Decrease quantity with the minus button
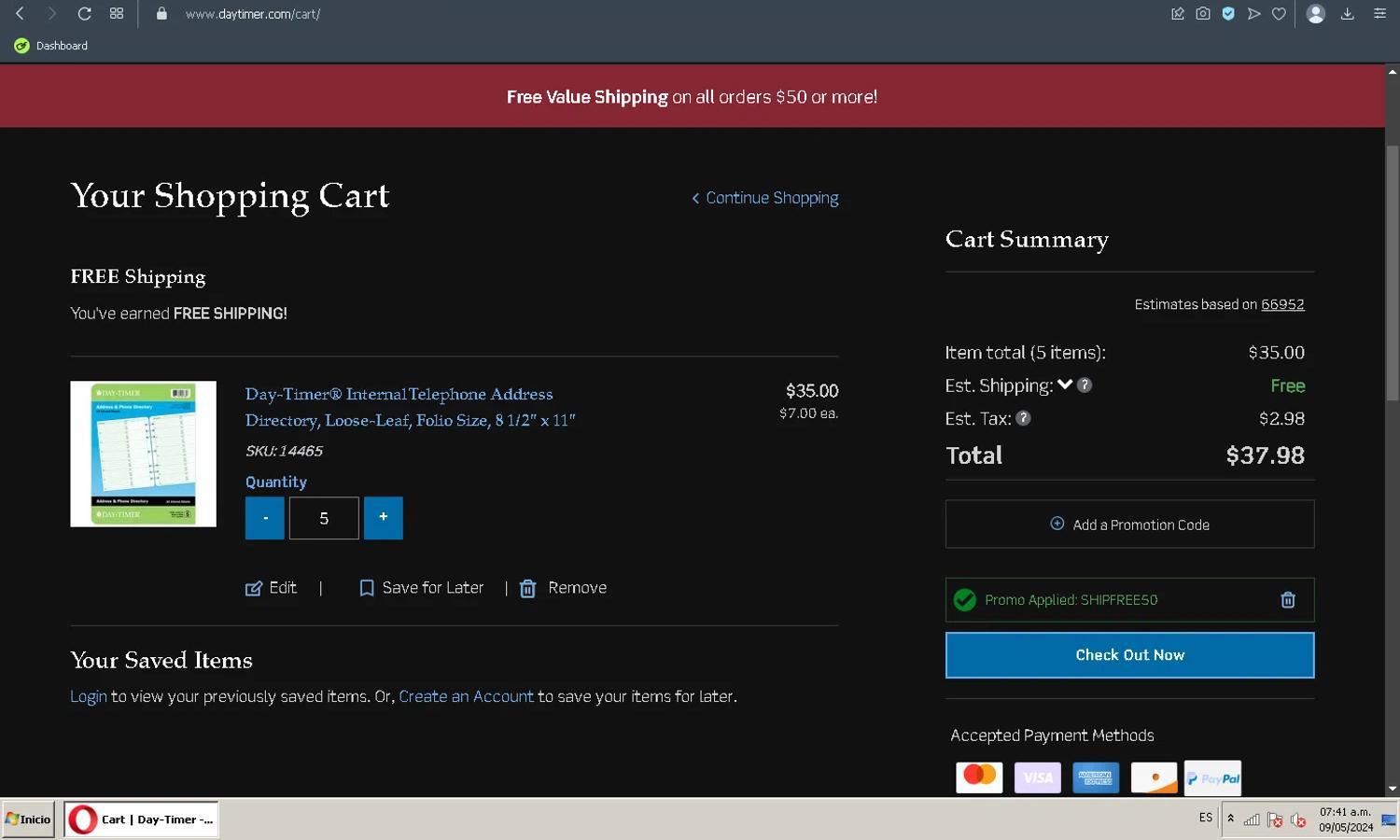Screen dimensions: 1400x840 (265, 518)
